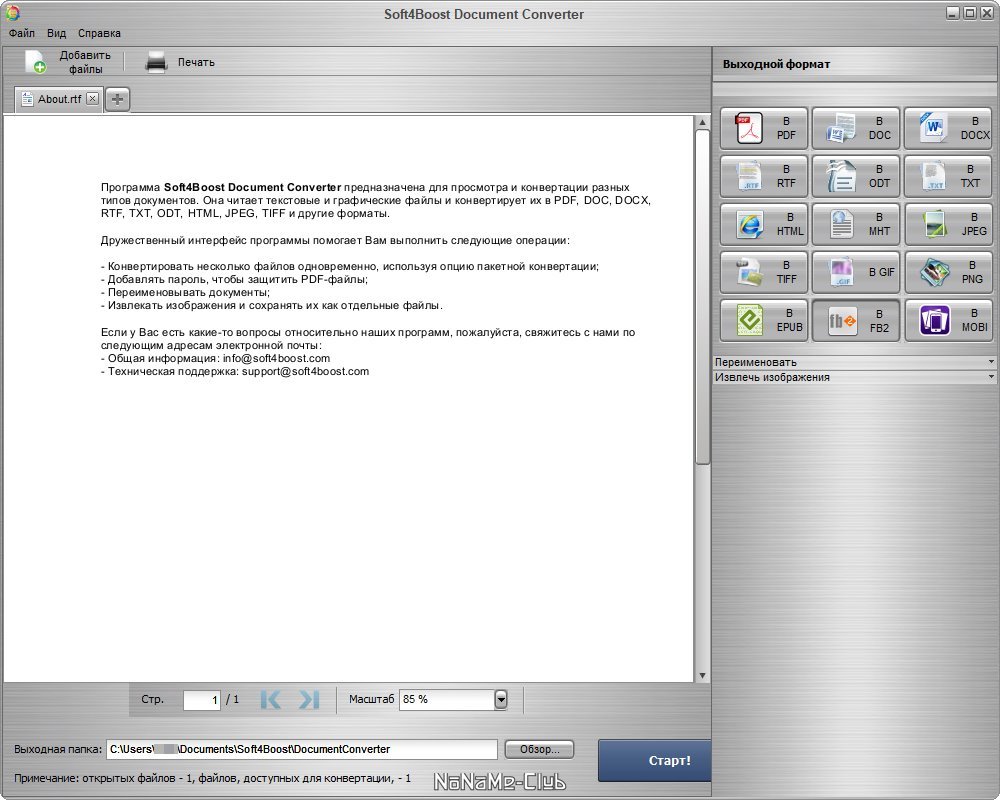Expand the Извлечь изображения section

[854, 377]
